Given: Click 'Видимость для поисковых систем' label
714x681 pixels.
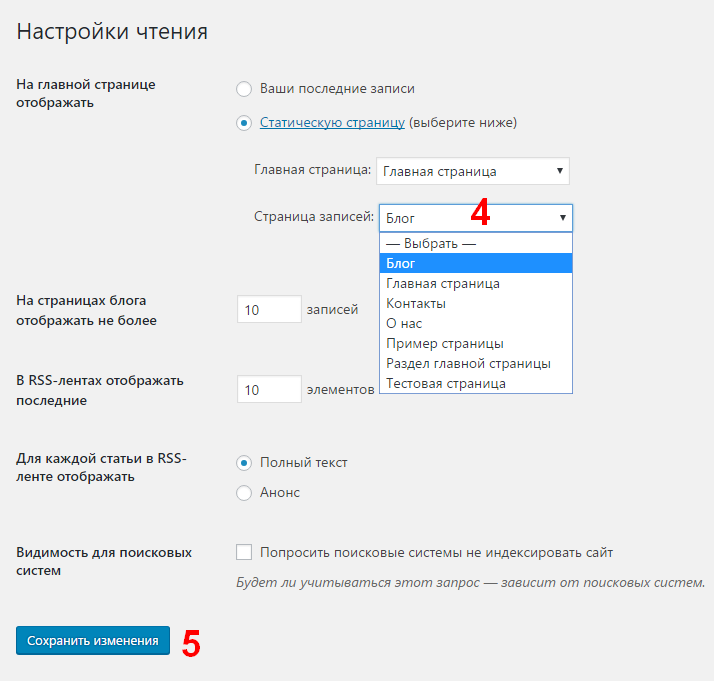Looking at the screenshot, I should pyautogui.click(x=104, y=561).
